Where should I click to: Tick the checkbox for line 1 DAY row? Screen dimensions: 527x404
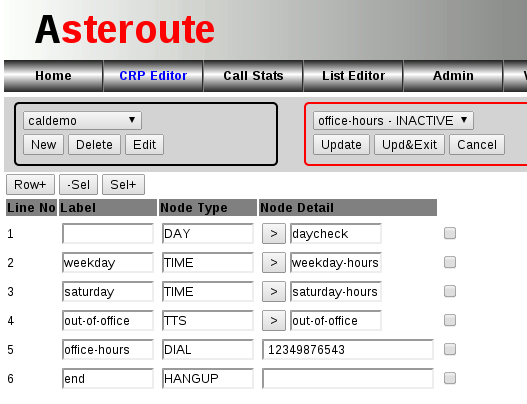450,233
